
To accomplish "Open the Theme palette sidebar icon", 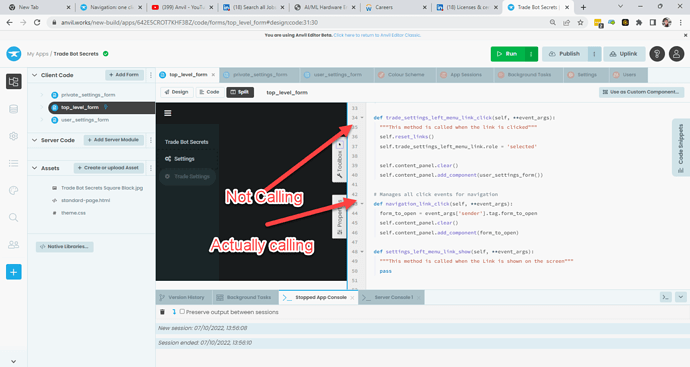I will tap(14, 190).
